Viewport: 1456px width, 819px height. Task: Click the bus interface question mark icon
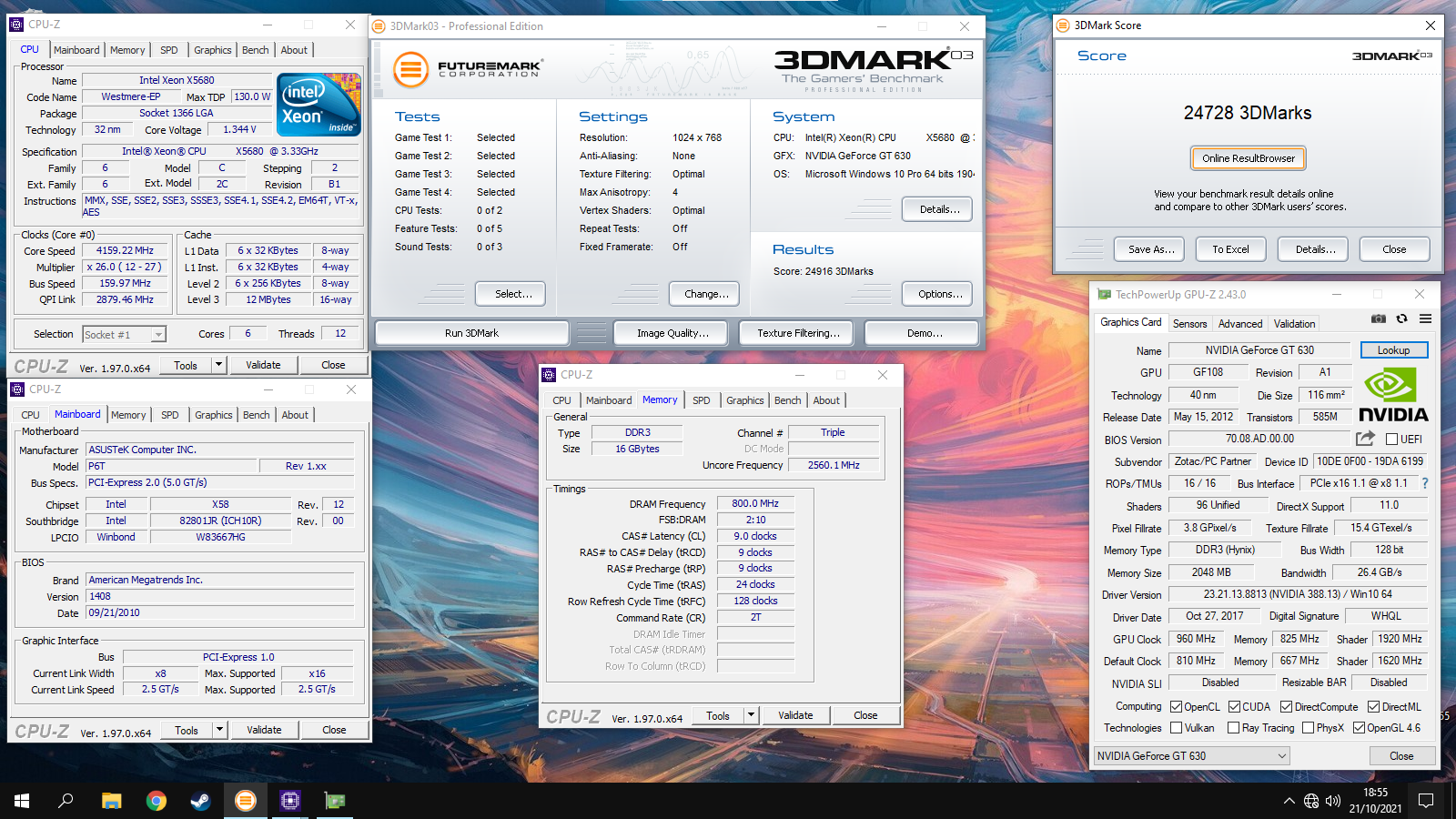pyautogui.click(x=1425, y=483)
